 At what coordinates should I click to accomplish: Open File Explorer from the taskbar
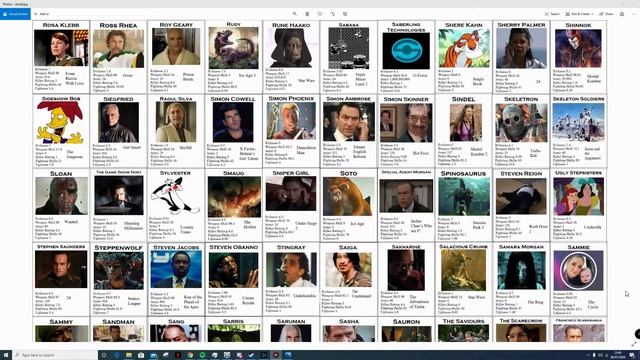click(x=129, y=355)
